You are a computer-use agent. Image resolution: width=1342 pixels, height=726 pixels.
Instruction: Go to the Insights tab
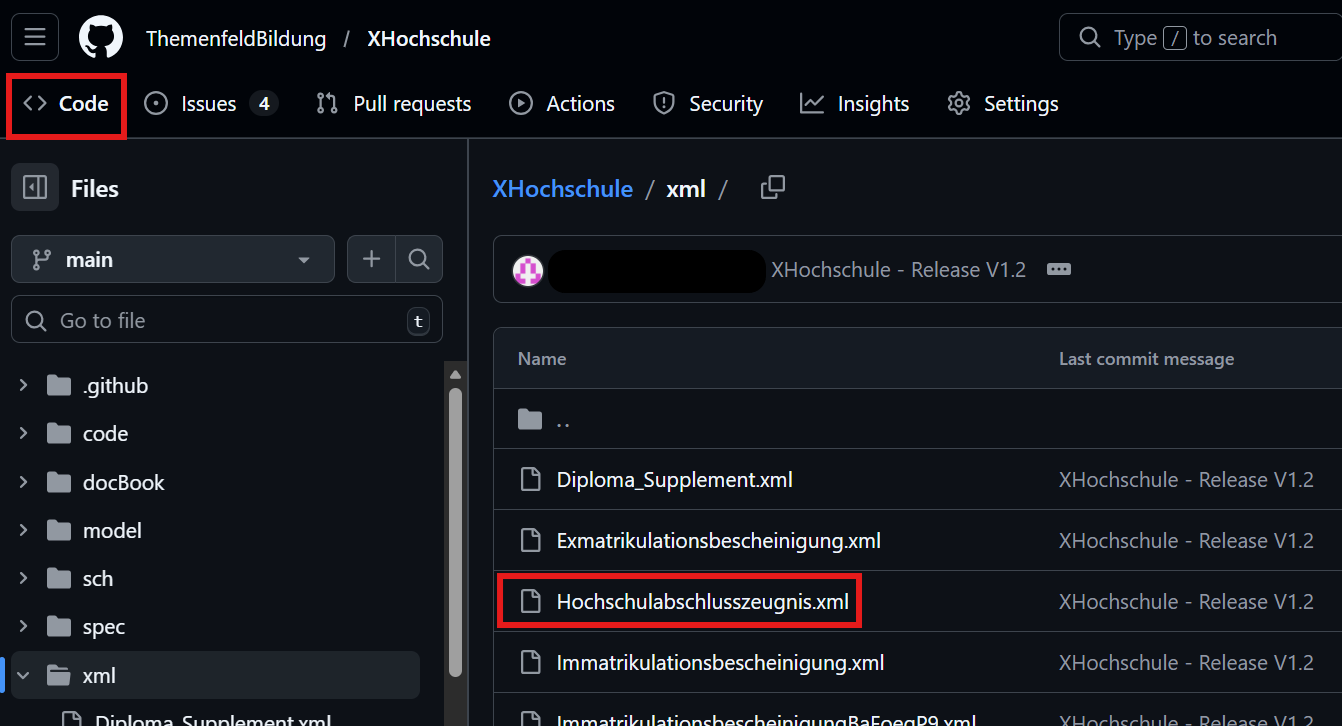[x=855, y=104]
